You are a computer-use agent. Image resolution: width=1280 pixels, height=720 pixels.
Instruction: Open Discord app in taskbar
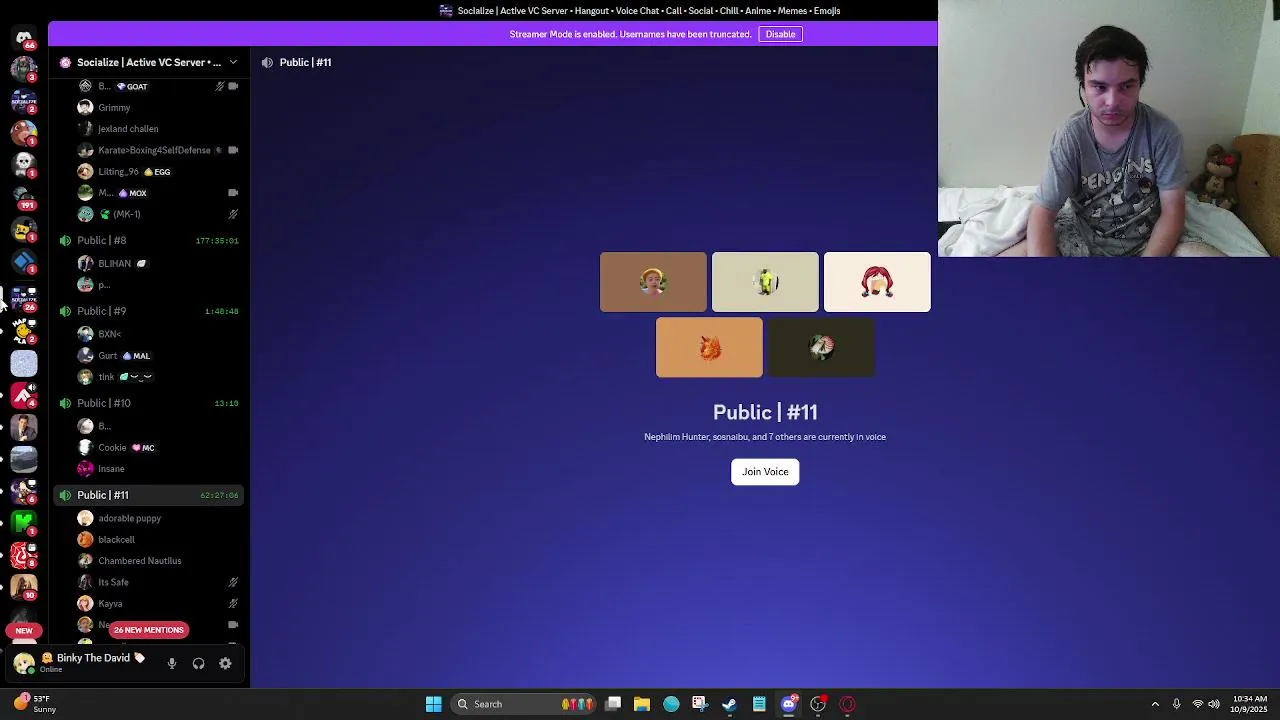(788, 704)
